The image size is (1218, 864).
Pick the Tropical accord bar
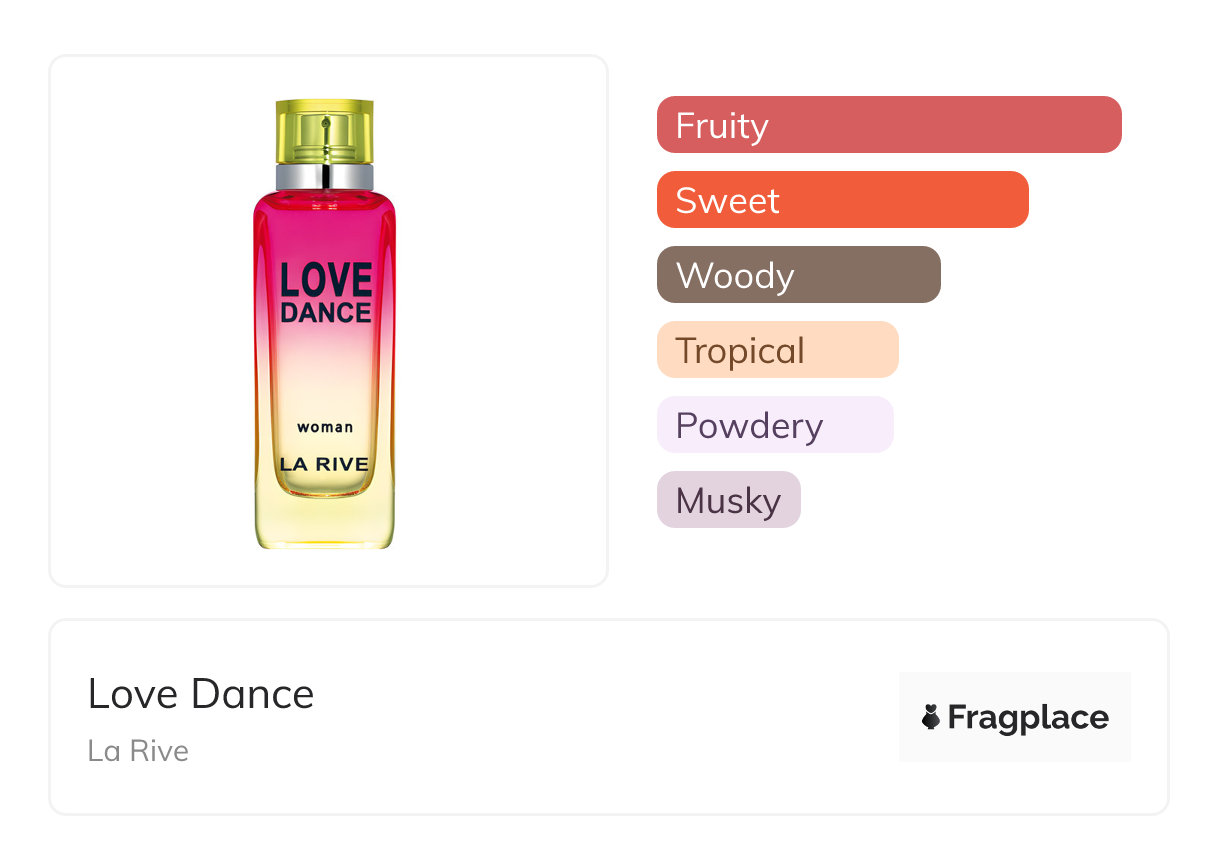[x=777, y=350]
